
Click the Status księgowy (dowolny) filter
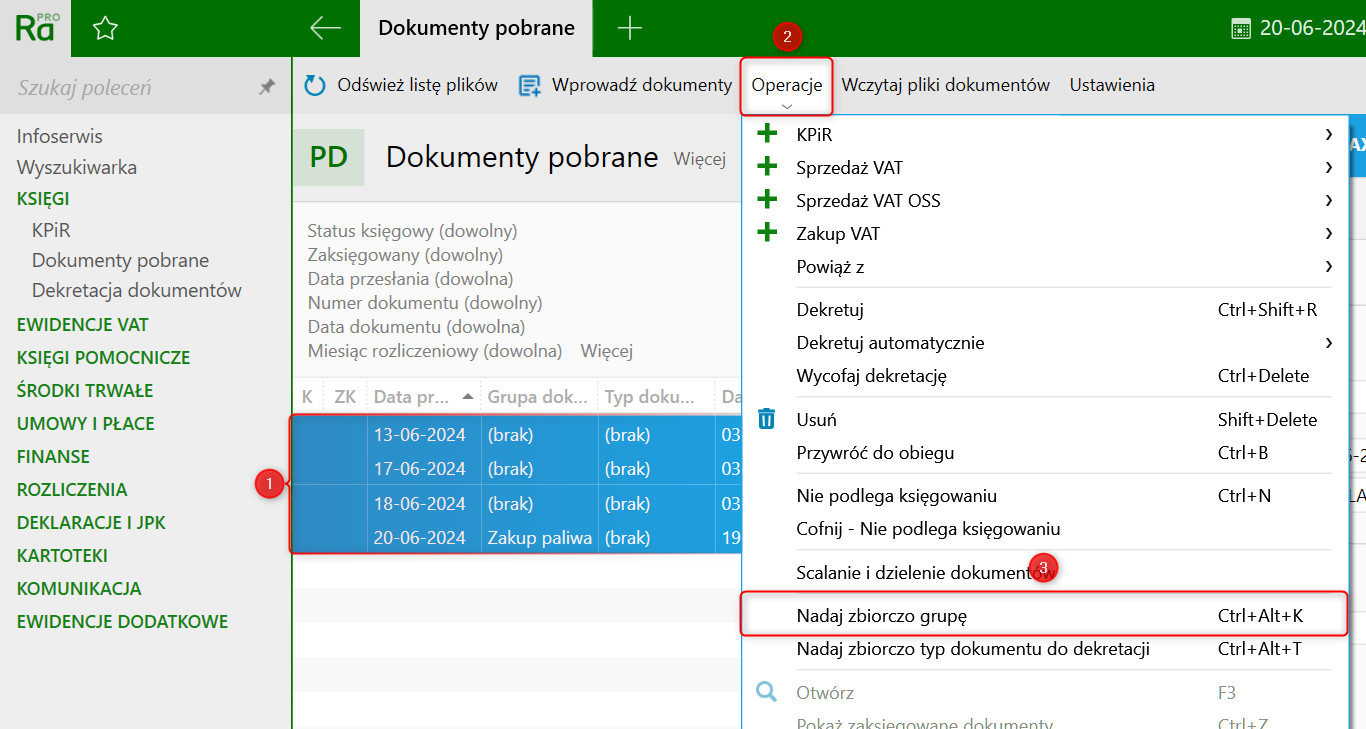pos(412,231)
